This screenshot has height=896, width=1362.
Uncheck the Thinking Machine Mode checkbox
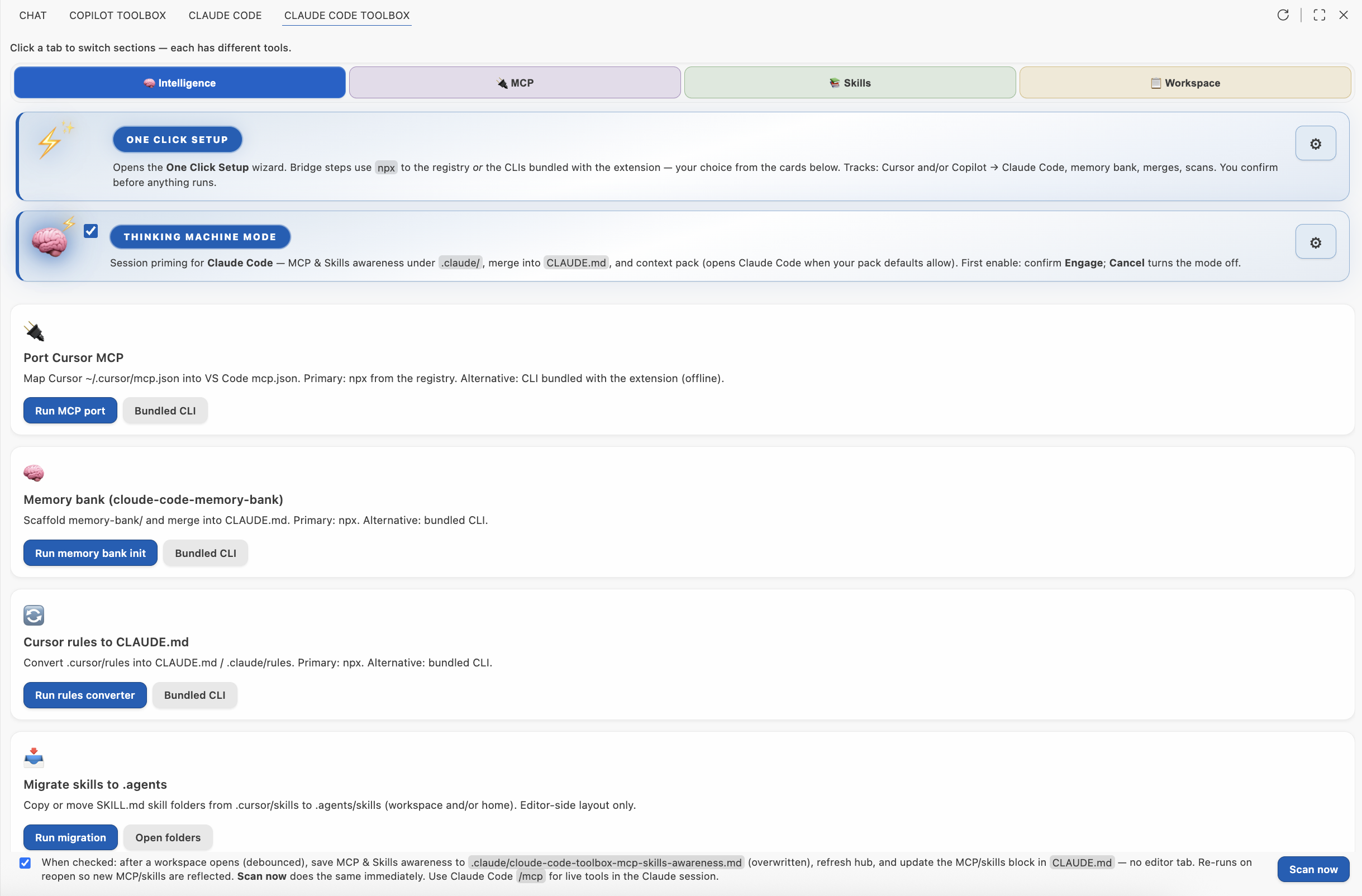pos(91,231)
